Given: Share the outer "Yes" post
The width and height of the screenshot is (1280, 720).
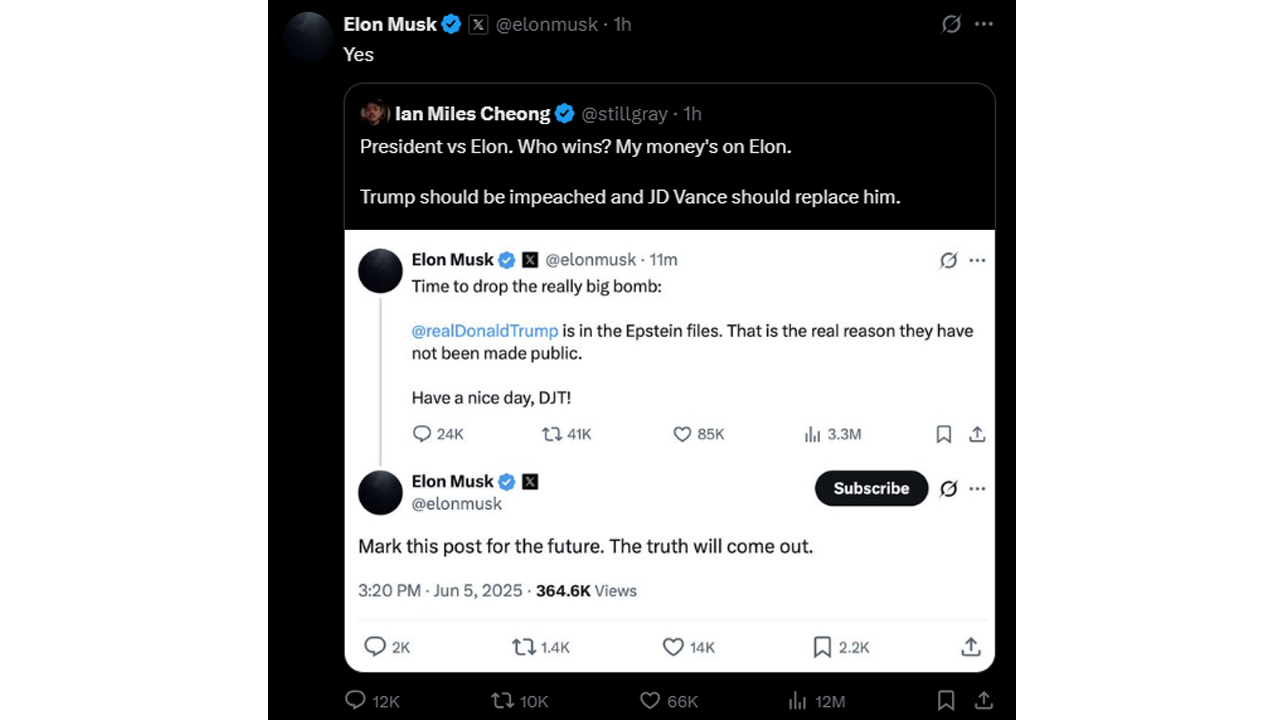Looking at the screenshot, I should pos(983,700).
